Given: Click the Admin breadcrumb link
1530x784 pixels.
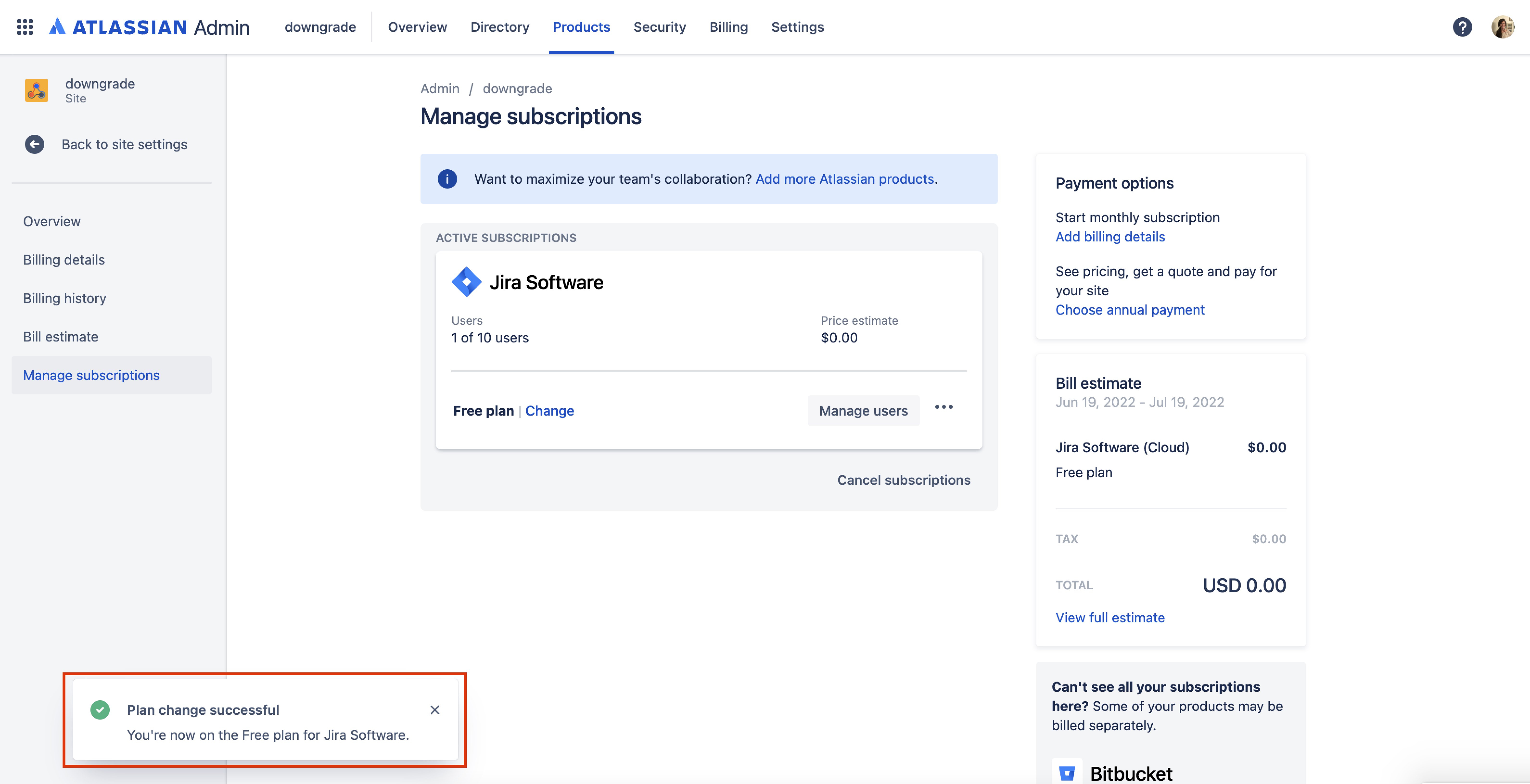Looking at the screenshot, I should click(440, 89).
